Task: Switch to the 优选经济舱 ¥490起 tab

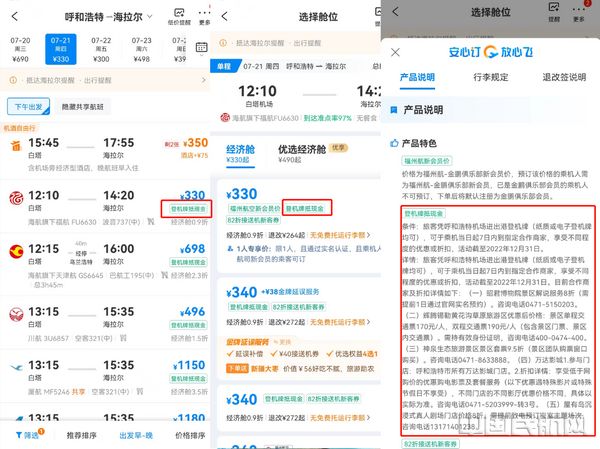Action: pyautogui.click(x=313, y=153)
